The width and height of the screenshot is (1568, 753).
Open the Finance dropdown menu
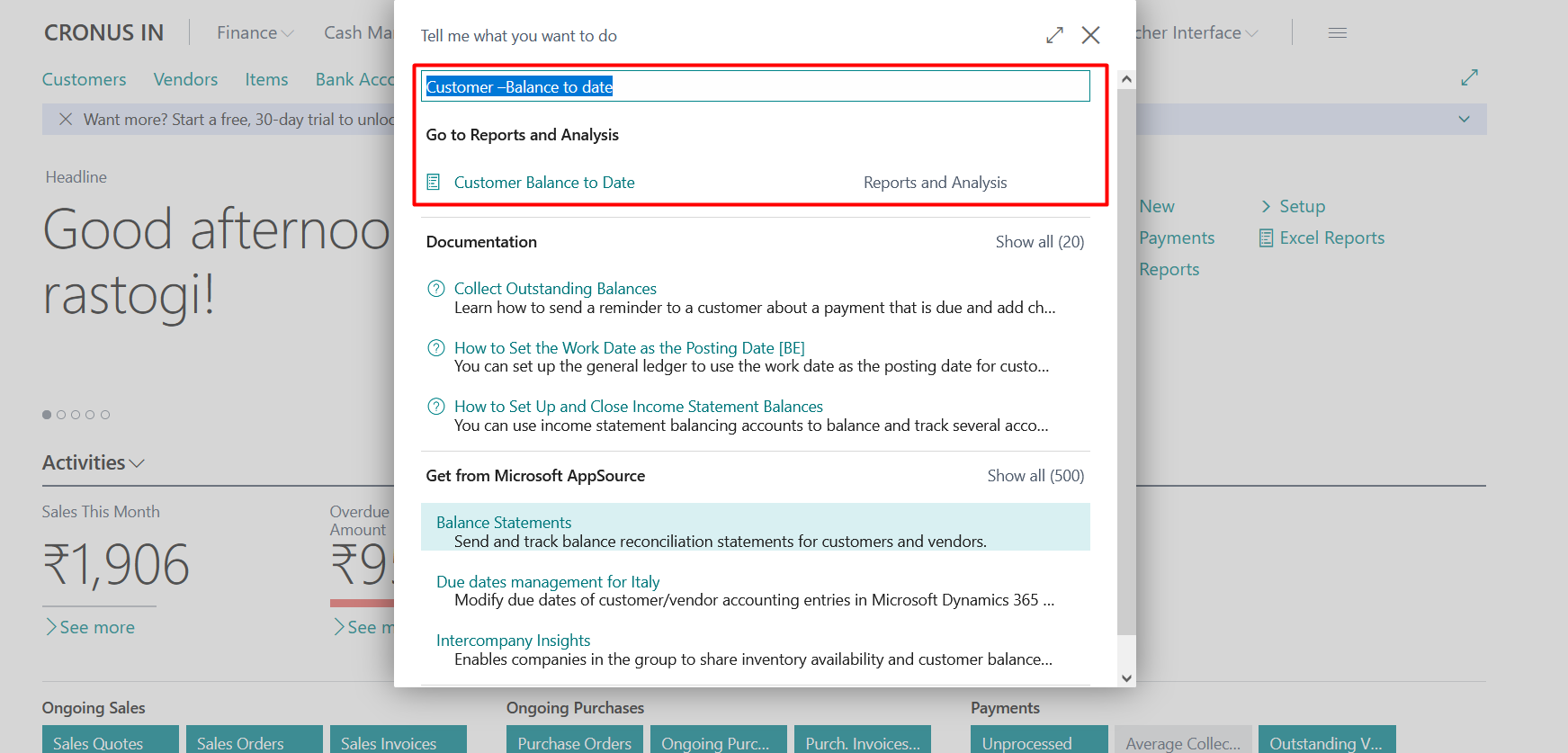[x=255, y=32]
